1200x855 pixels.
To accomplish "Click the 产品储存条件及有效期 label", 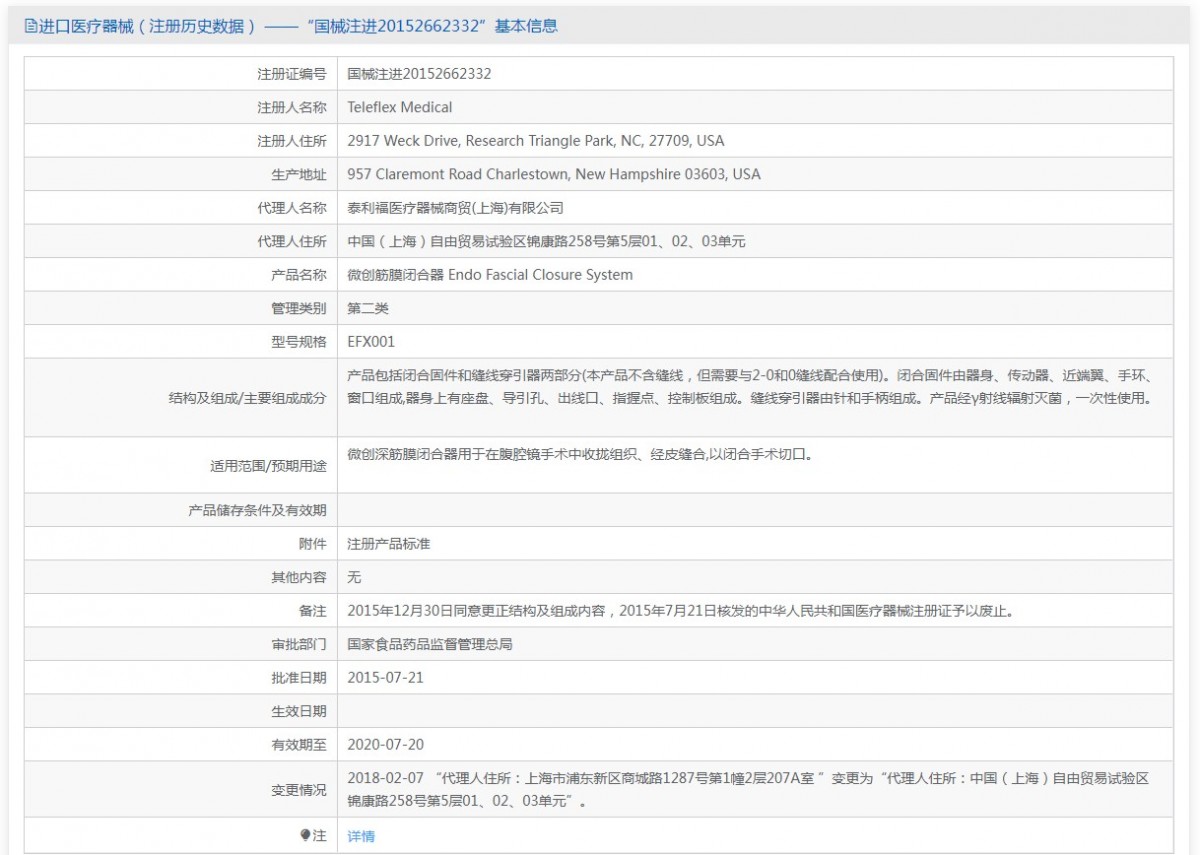I will (258, 510).
